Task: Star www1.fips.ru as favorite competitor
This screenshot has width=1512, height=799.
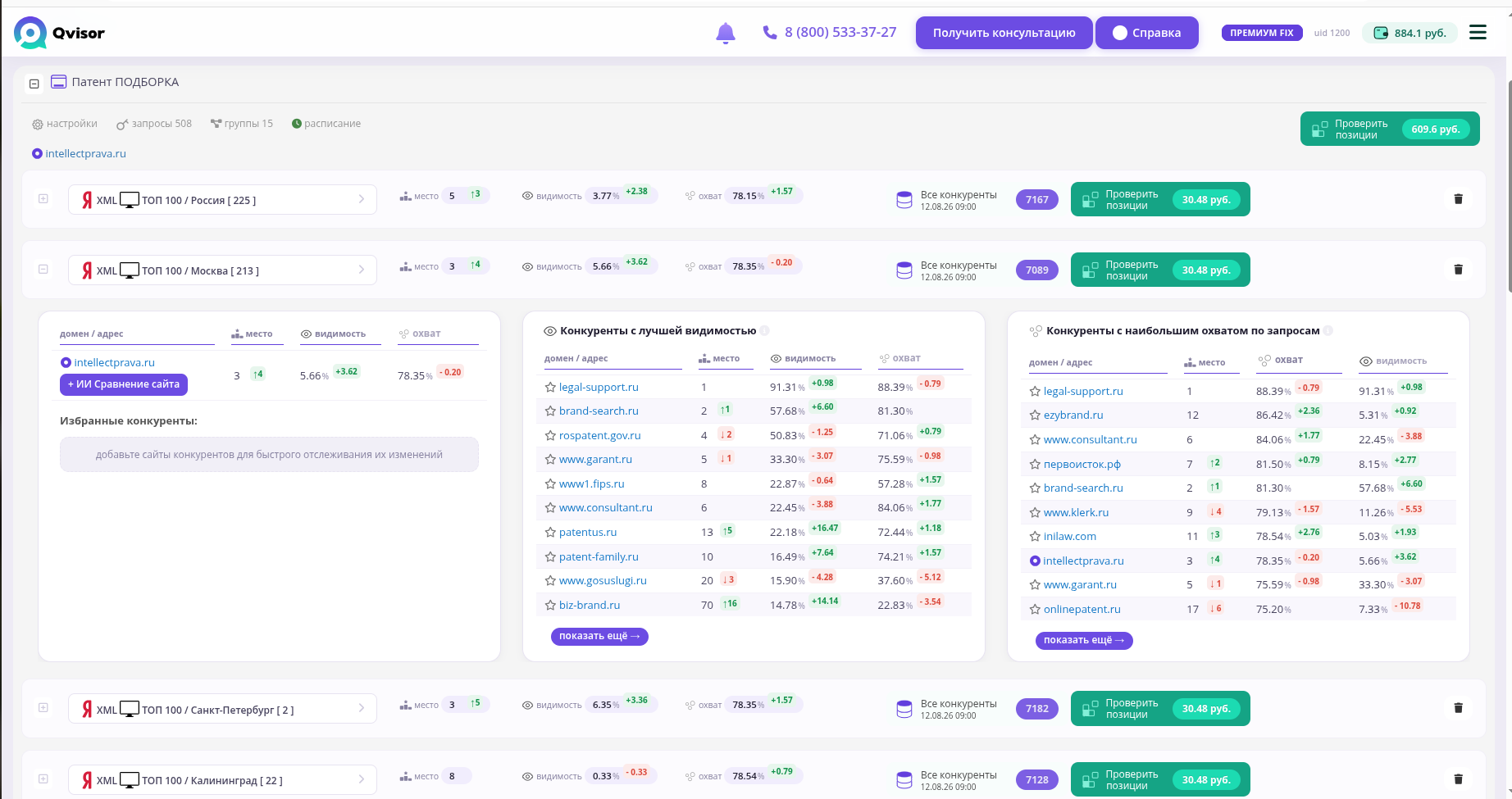Action: 550,484
